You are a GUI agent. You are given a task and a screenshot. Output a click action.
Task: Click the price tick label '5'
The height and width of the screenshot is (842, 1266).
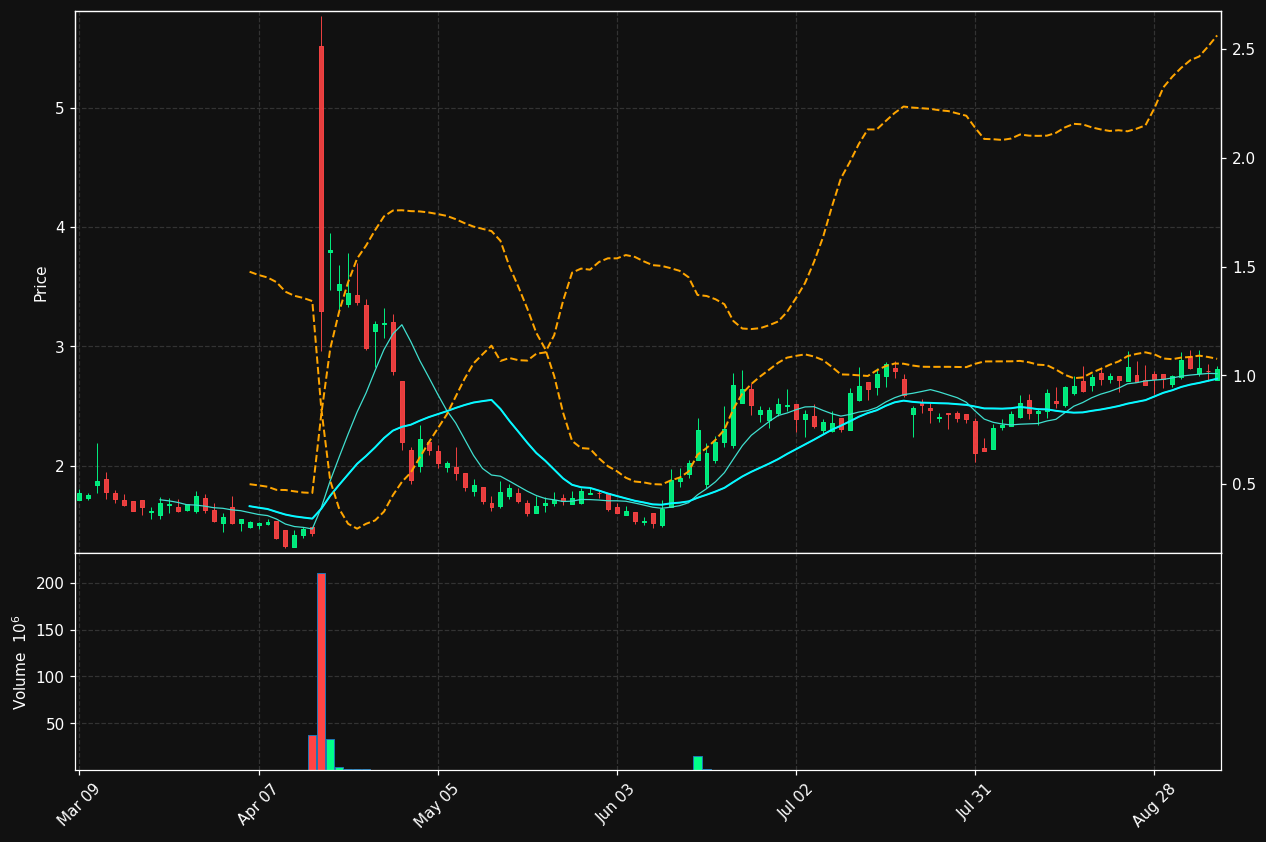pos(59,108)
